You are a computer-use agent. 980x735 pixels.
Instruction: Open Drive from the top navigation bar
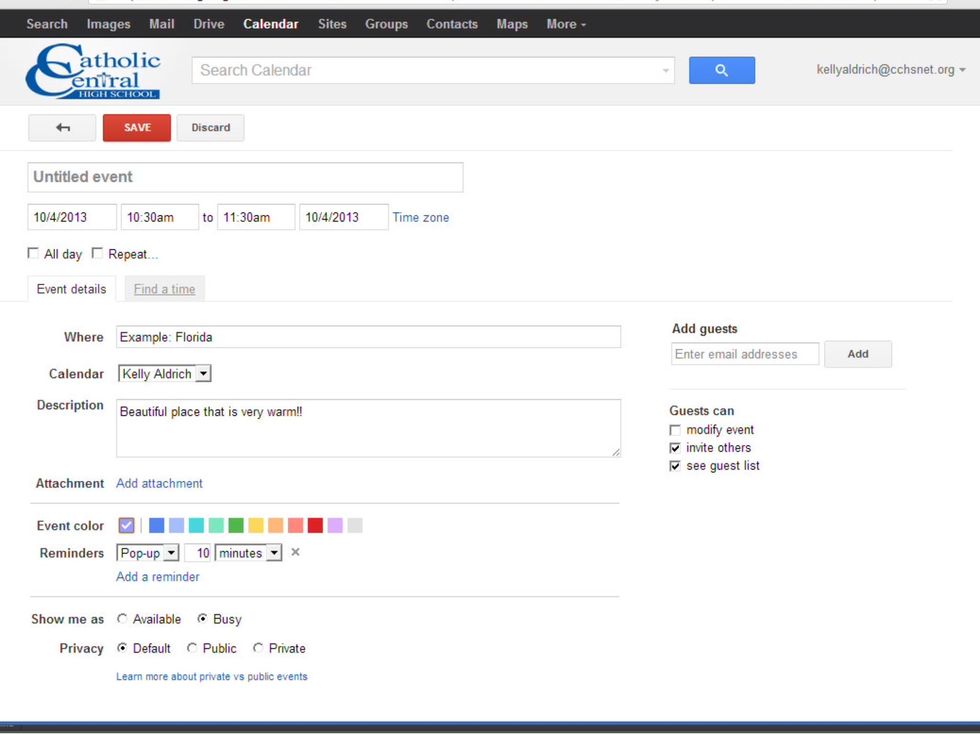click(x=208, y=24)
